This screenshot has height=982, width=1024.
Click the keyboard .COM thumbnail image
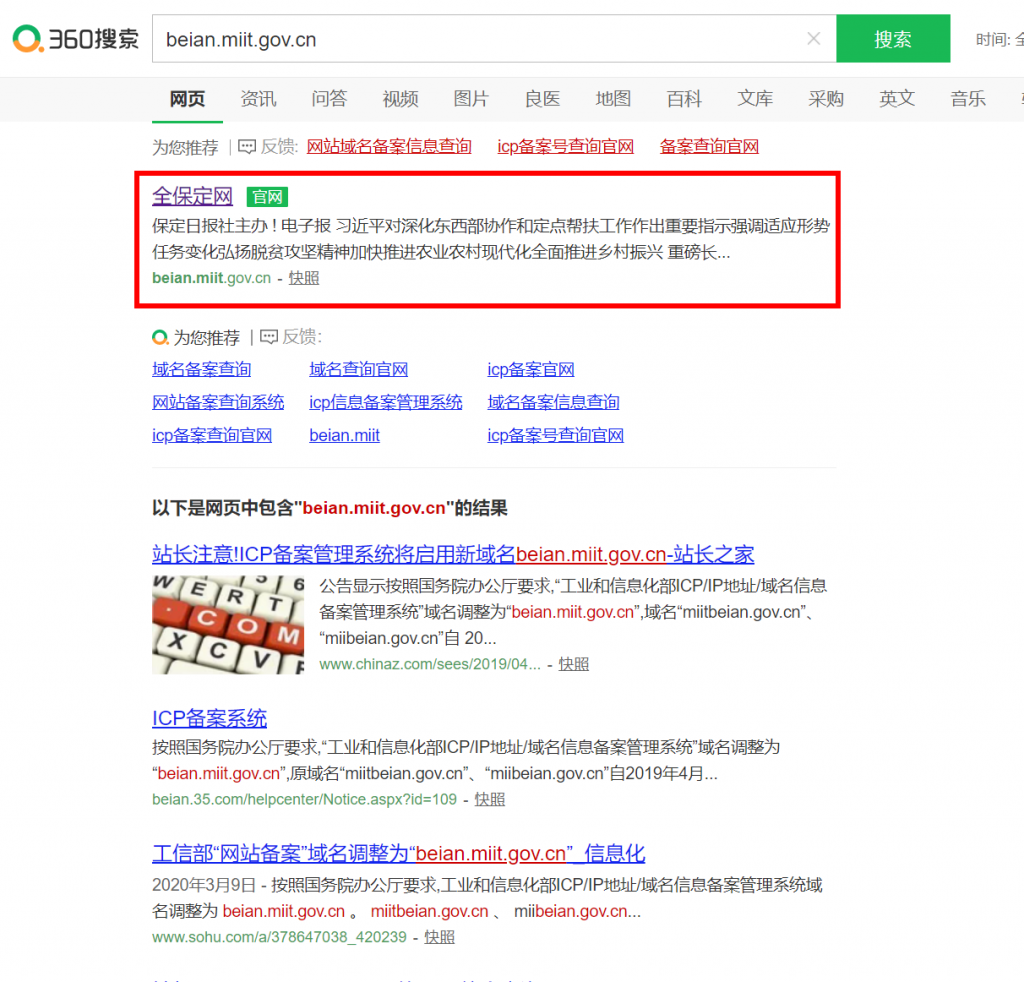pos(228,624)
